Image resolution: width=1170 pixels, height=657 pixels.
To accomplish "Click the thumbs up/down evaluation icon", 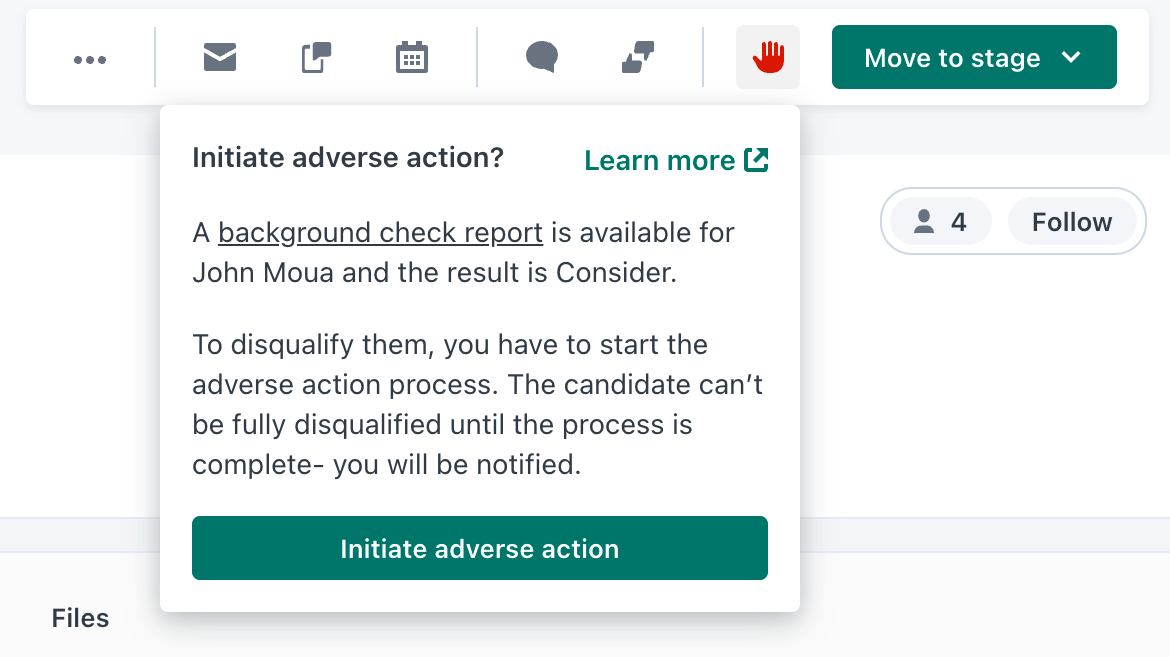I will pyautogui.click(x=637, y=58).
